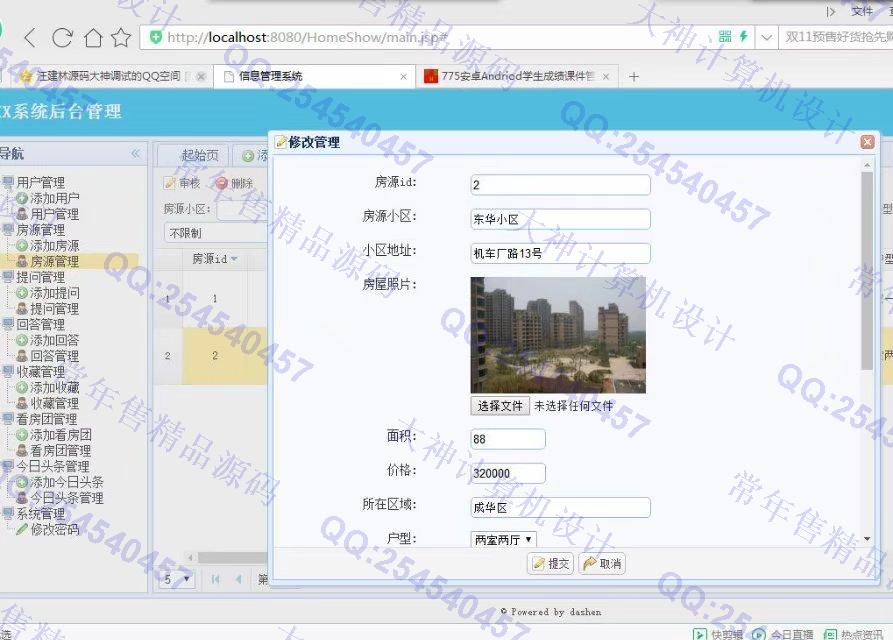Open 快剪辑 in the browser status bar

pyautogui.click(x=718, y=634)
